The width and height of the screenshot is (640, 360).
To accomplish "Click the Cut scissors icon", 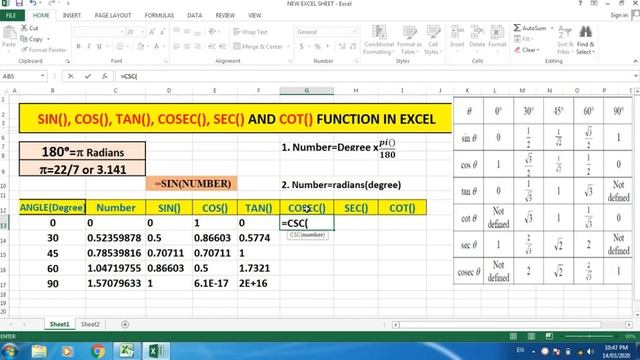I will pos(24,28).
